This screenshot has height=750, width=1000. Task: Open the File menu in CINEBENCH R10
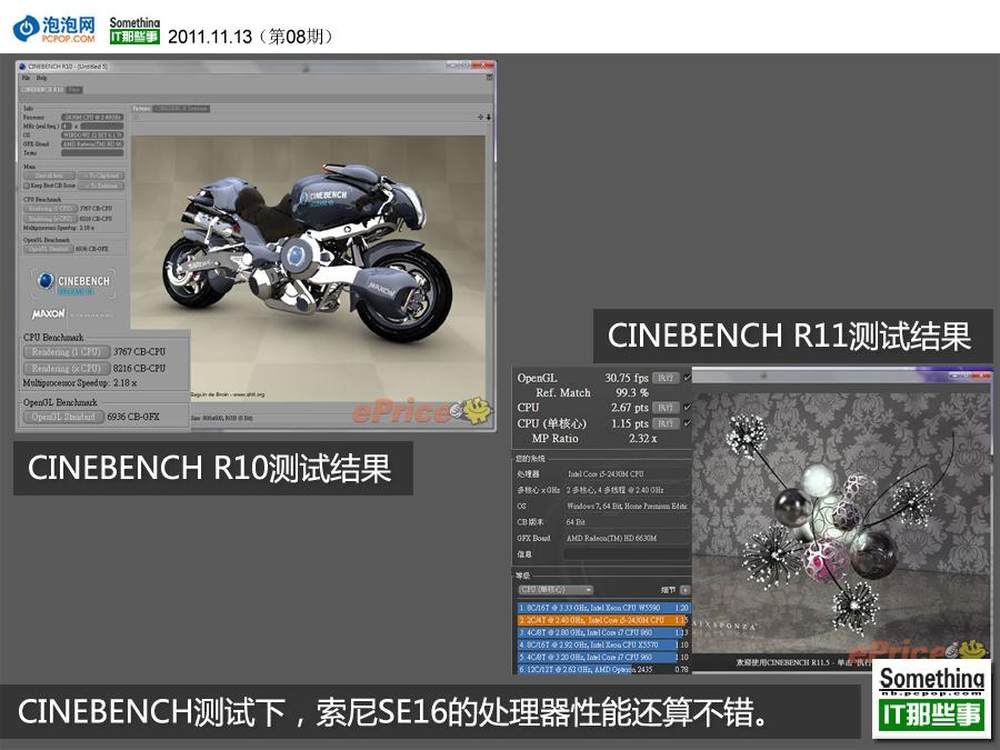point(26,78)
